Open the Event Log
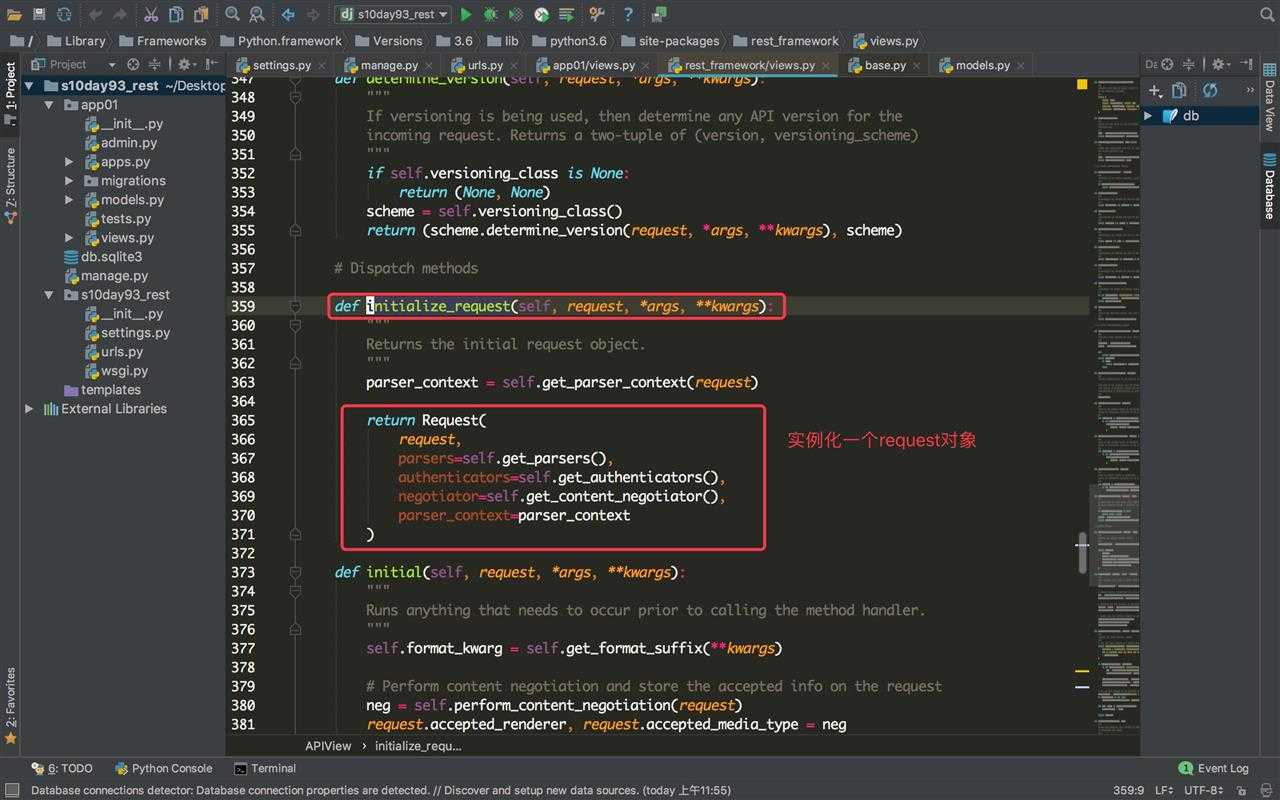Image resolution: width=1280 pixels, height=800 pixels. 1213,768
